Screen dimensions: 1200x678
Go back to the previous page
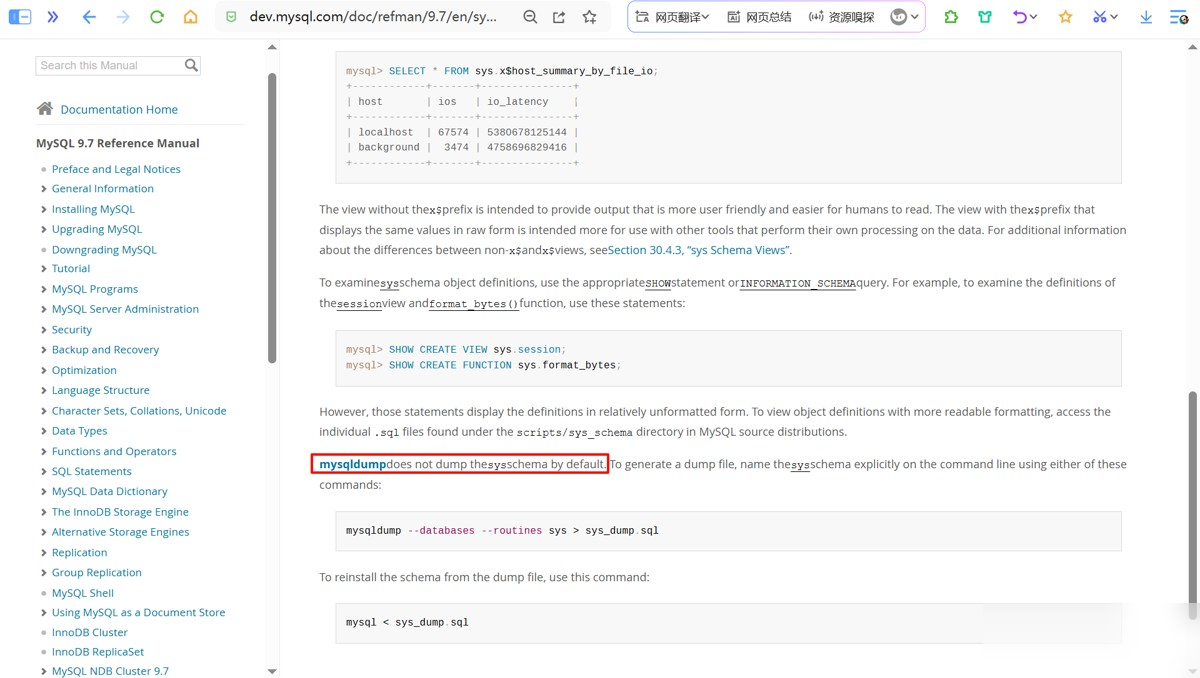pos(89,17)
